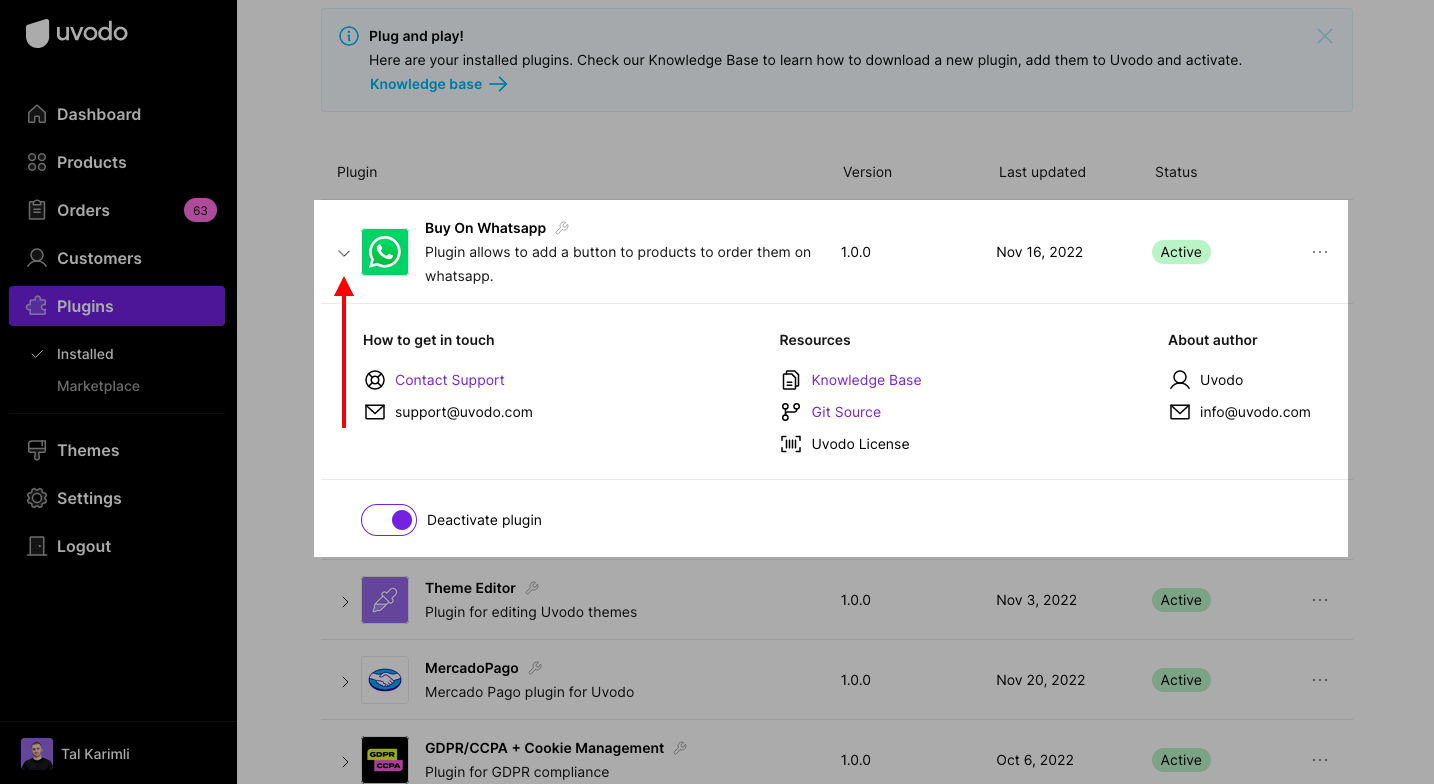Open Tal Karimli user avatar
Screen dimensions: 1434x784
point(37,754)
